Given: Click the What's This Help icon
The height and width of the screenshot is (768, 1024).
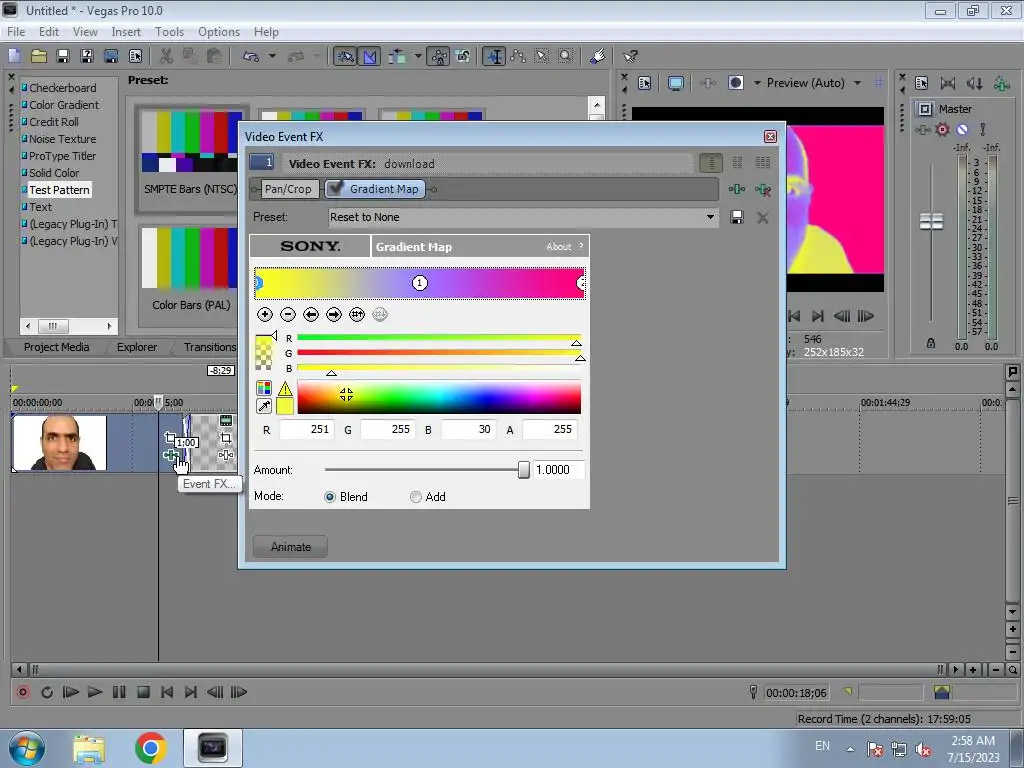Looking at the screenshot, I should 630,56.
